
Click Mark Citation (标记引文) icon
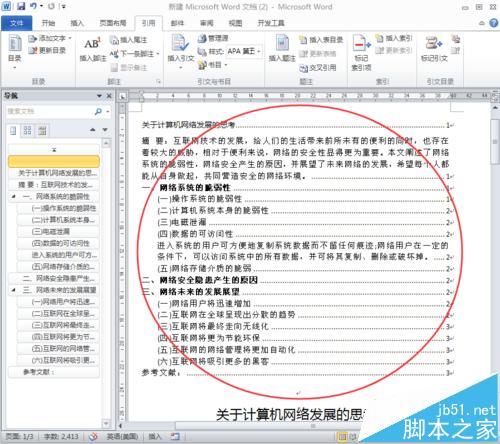[434, 49]
